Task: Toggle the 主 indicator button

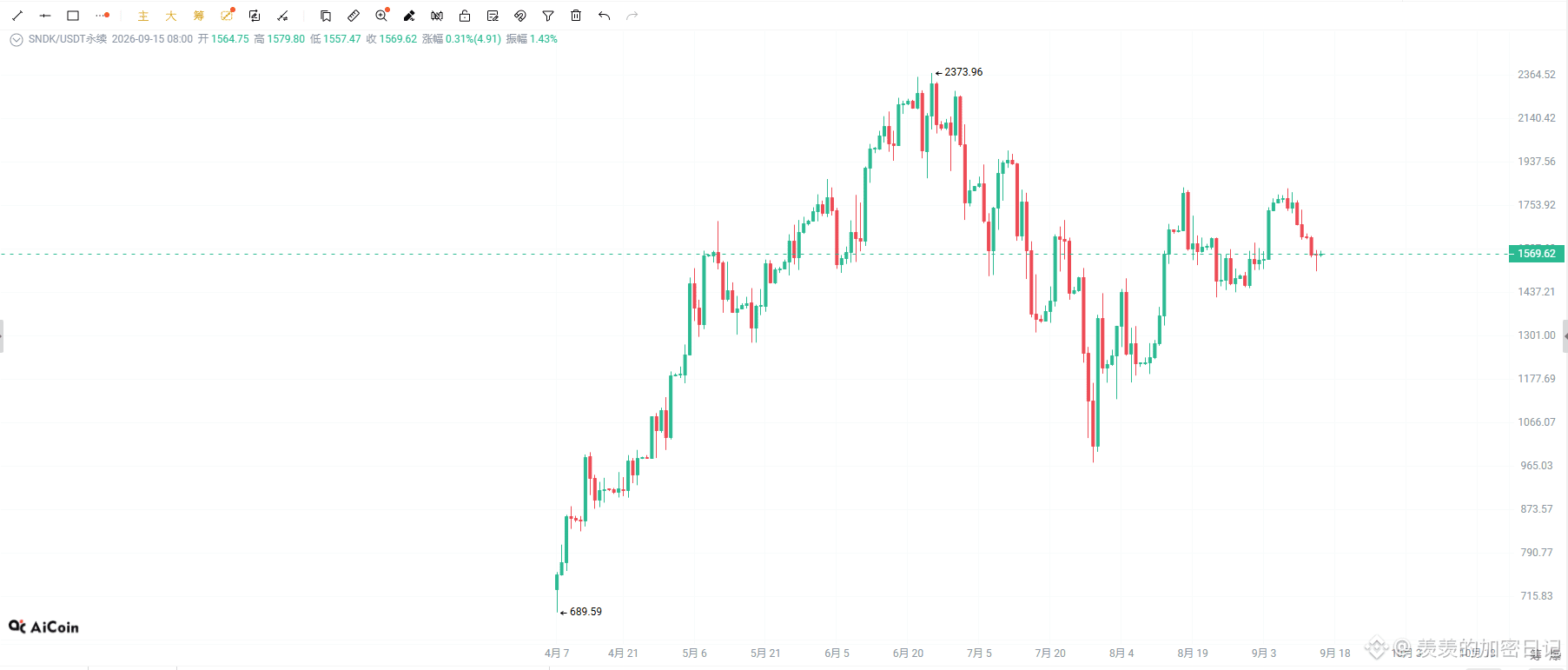Action: (x=143, y=16)
